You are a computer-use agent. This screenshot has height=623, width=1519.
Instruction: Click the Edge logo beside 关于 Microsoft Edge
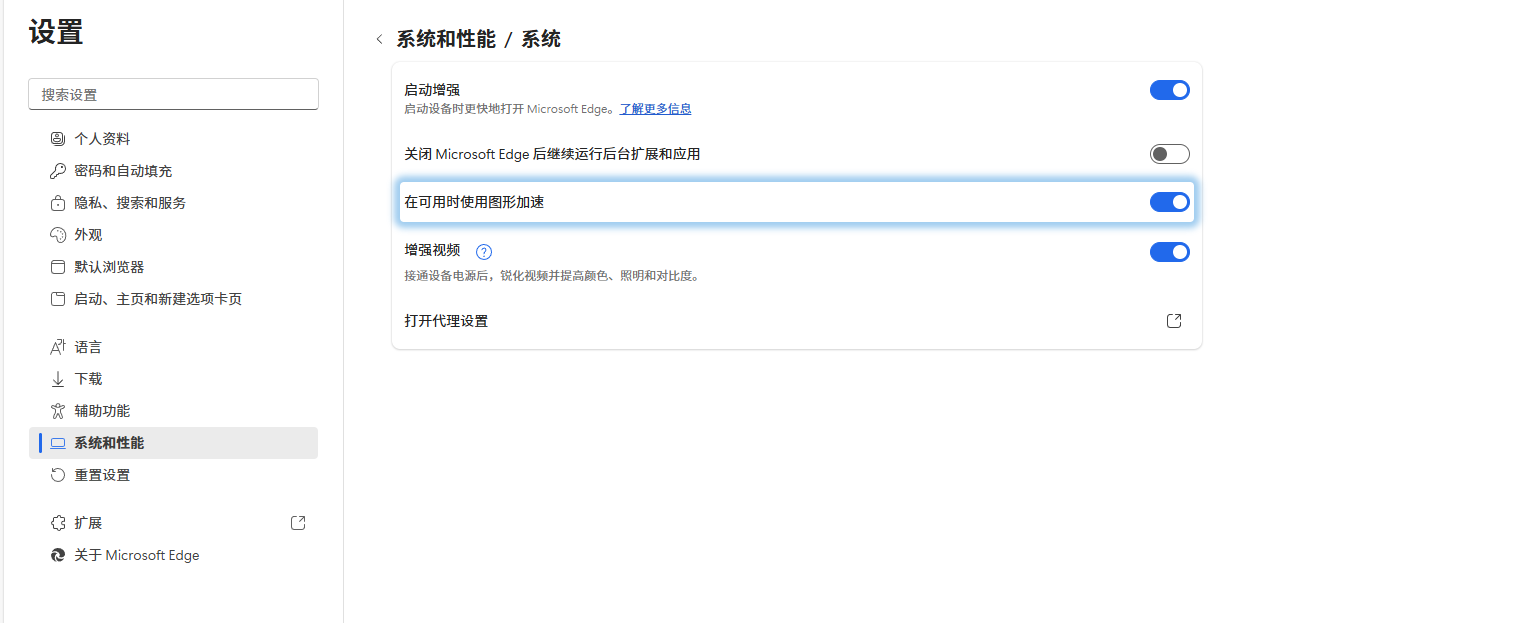pyautogui.click(x=57, y=555)
